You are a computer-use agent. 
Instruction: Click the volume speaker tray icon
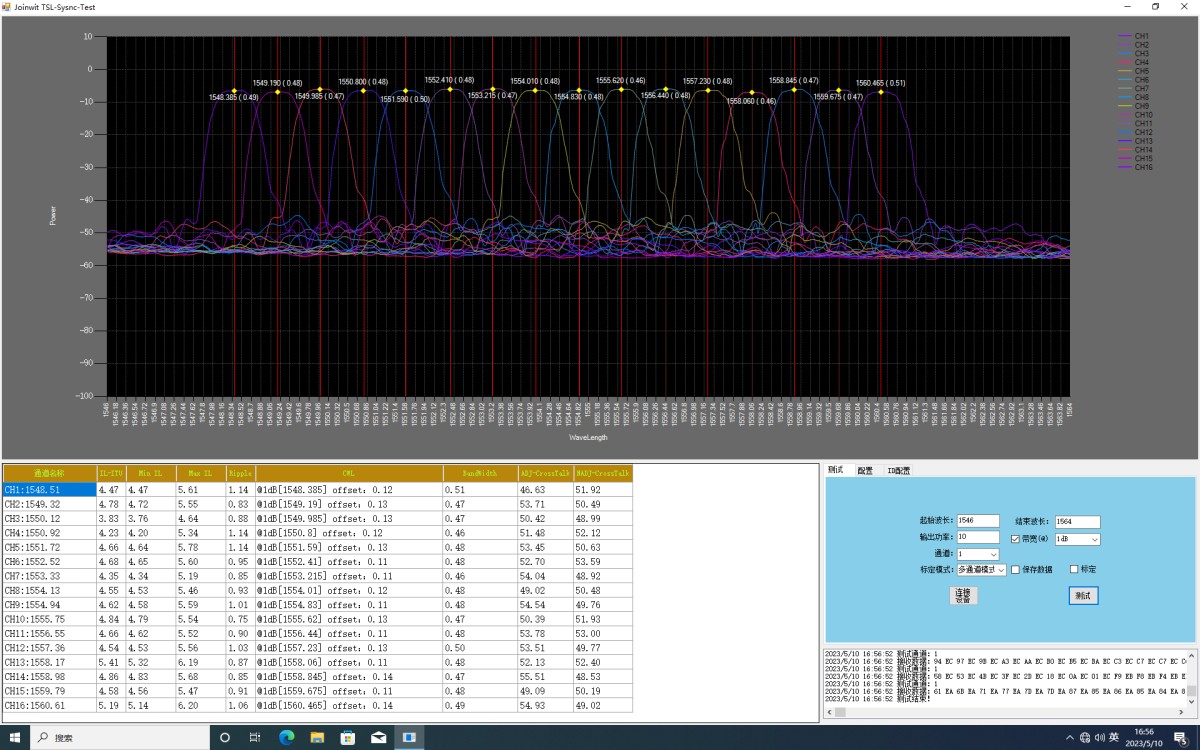(x=1100, y=737)
